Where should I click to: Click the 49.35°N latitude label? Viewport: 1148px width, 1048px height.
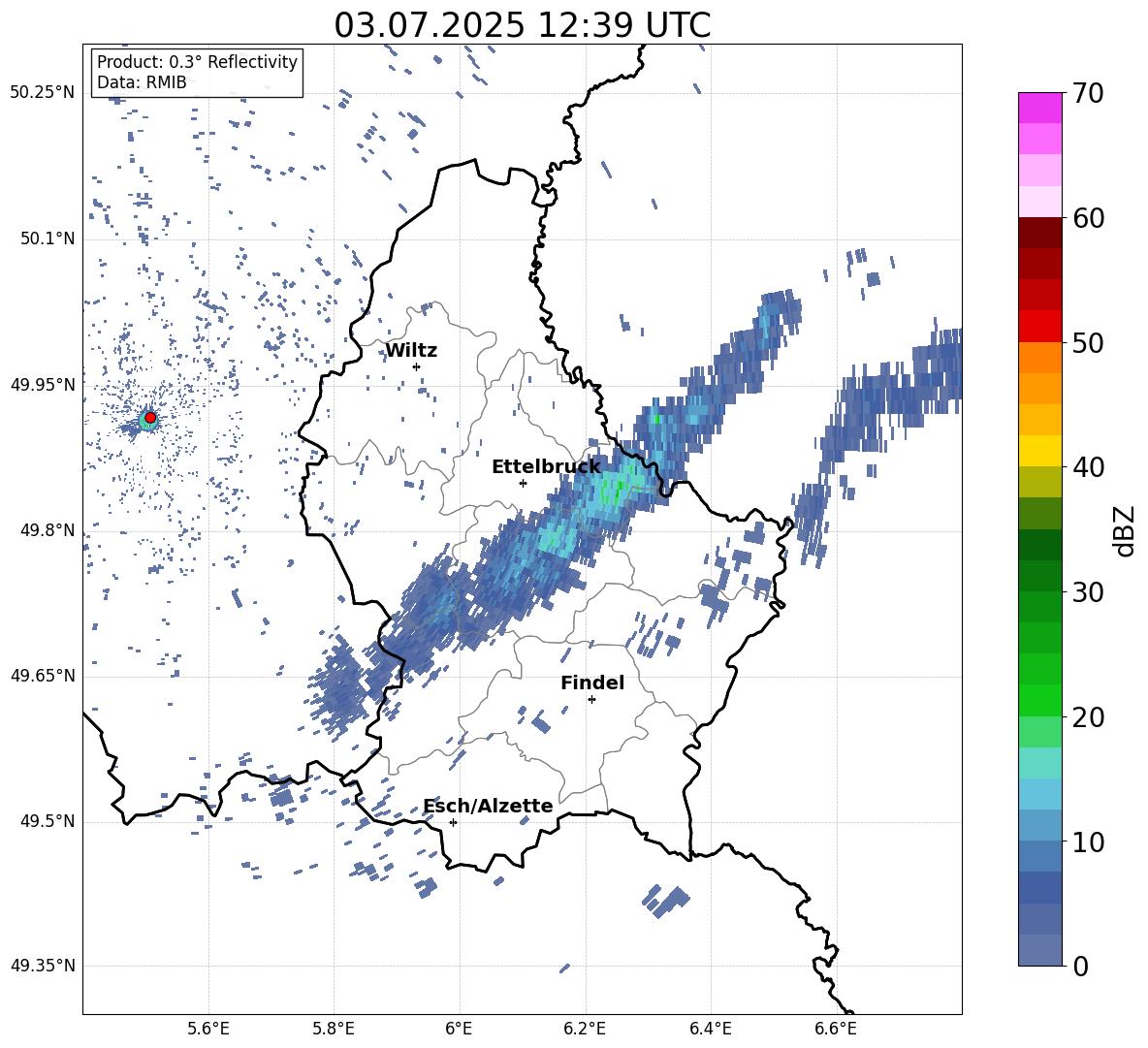[x=43, y=966]
